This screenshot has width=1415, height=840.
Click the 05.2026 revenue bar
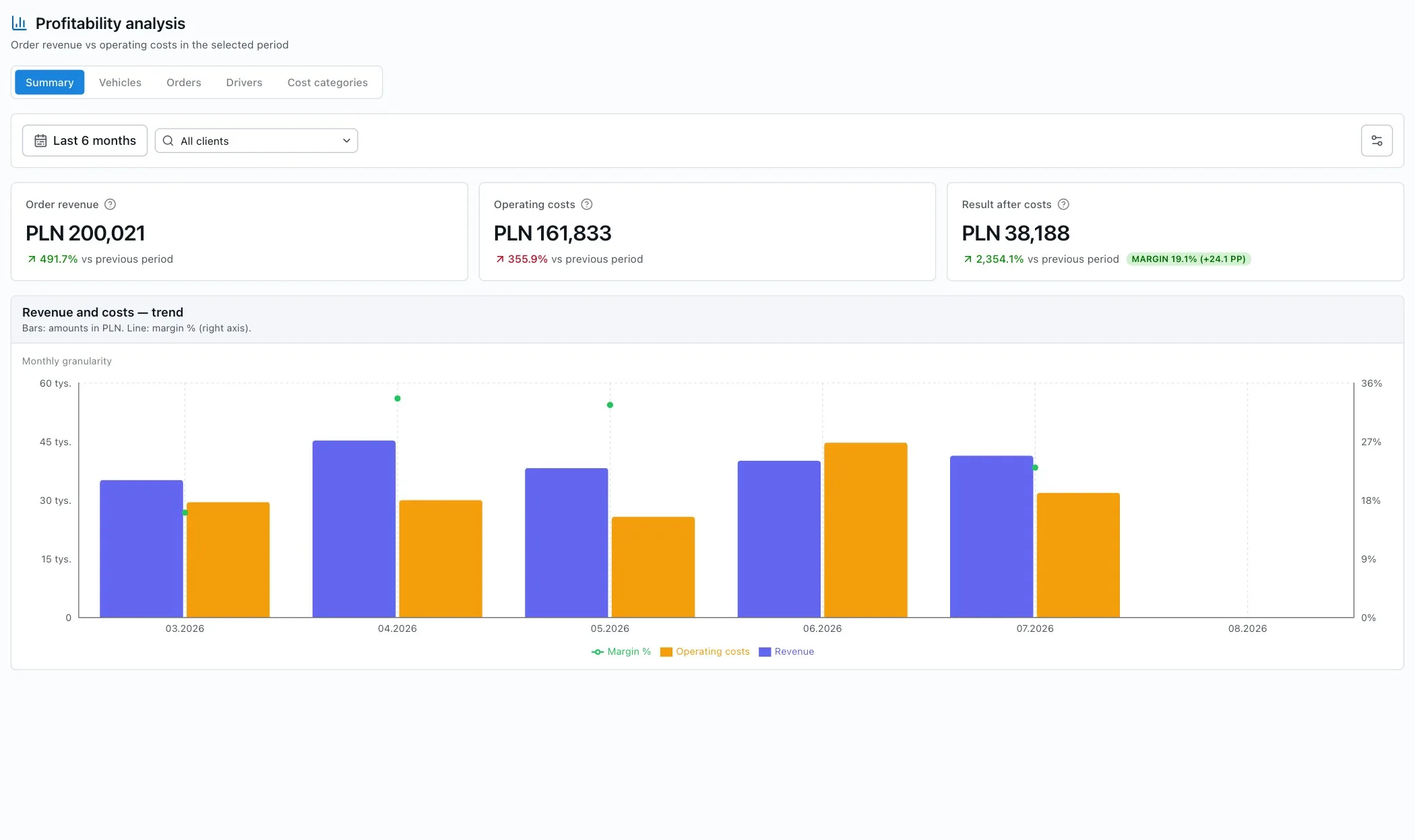[x=567, y=542]
